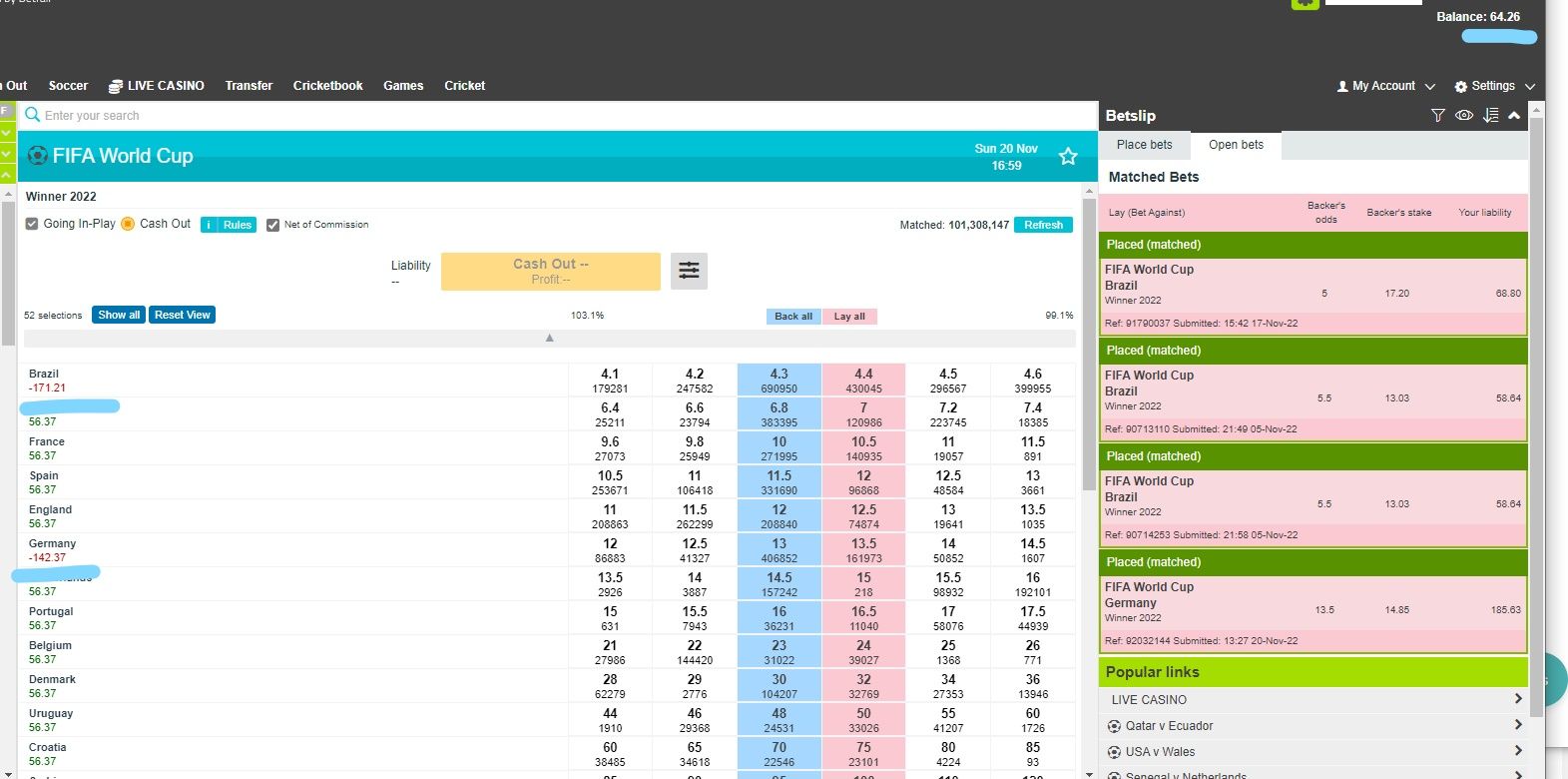Image resolution: width=1568 pixels, height=779 pixels.
Task: Click the grey F sidebar icon
Action: coord(6,111)
